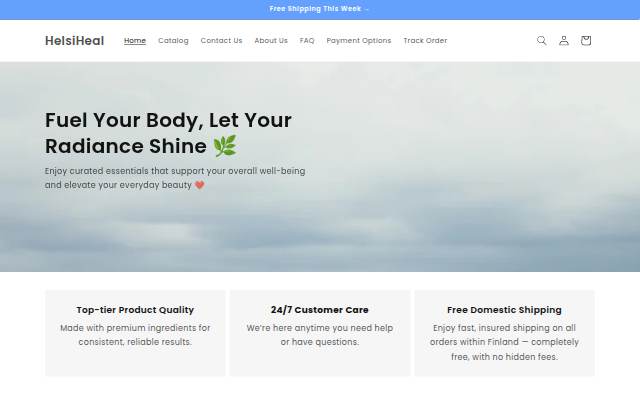Open the shopping cart icon
640x400 pixels.
[x=586, y=40]
